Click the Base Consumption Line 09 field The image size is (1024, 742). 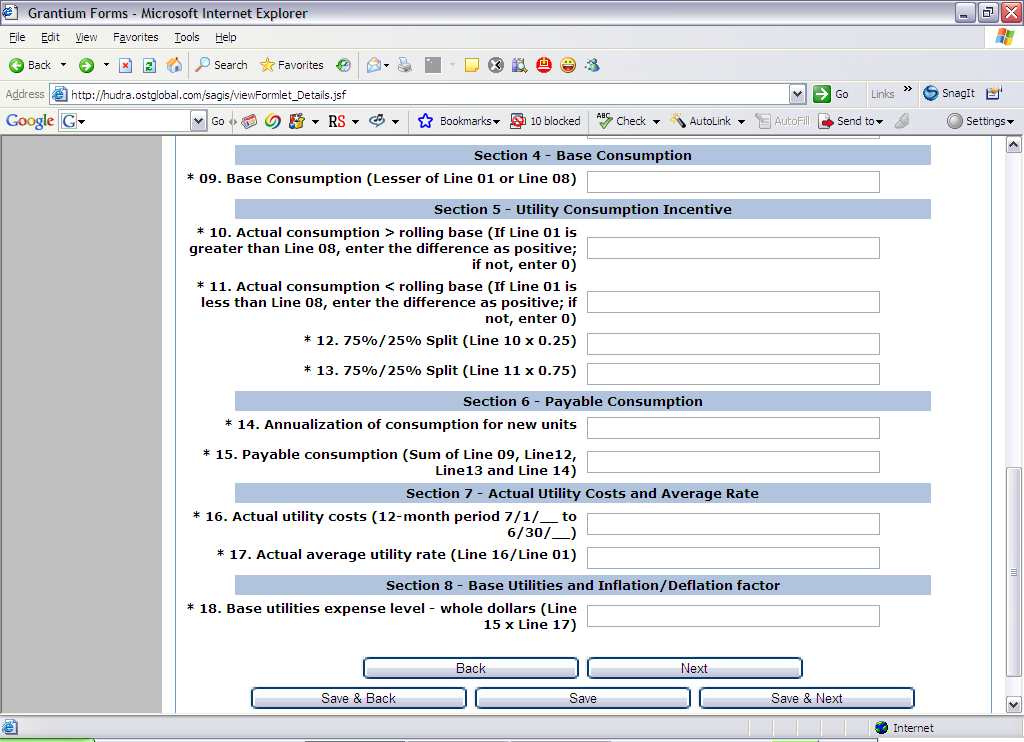(x=733, y=182)
